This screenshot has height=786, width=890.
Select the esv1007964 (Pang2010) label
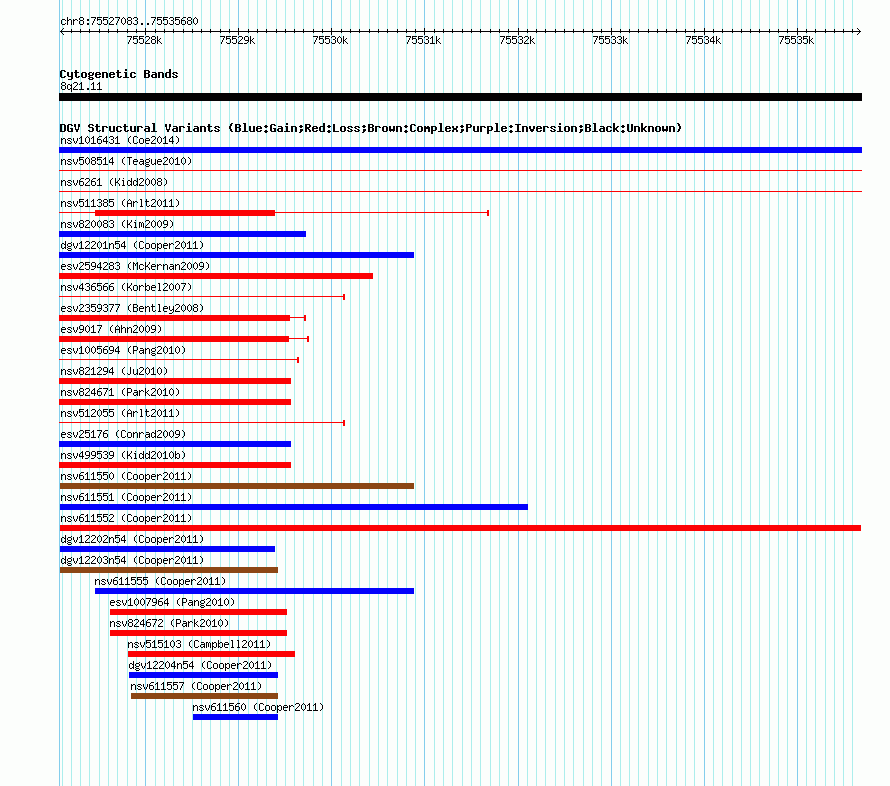(x=172, y=602)
